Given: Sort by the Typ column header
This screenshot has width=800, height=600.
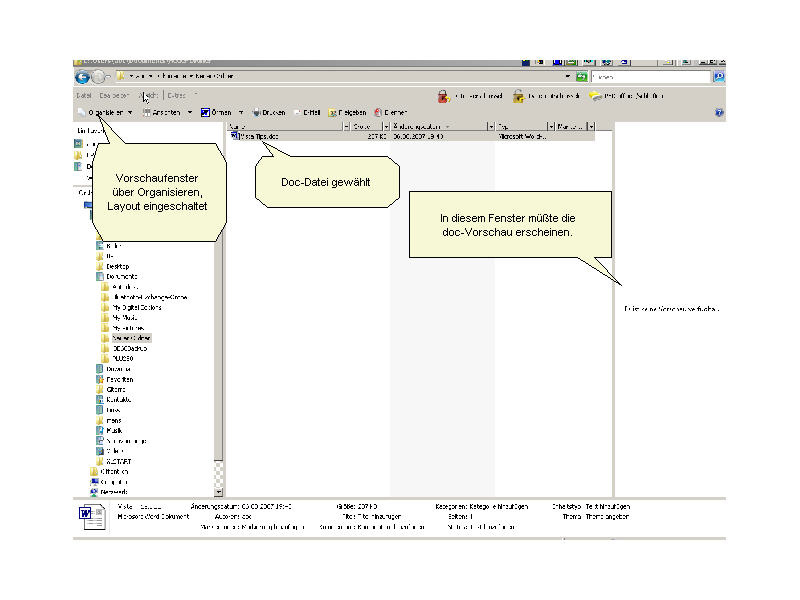Looking at the screenshot, I should pos(521,127).
